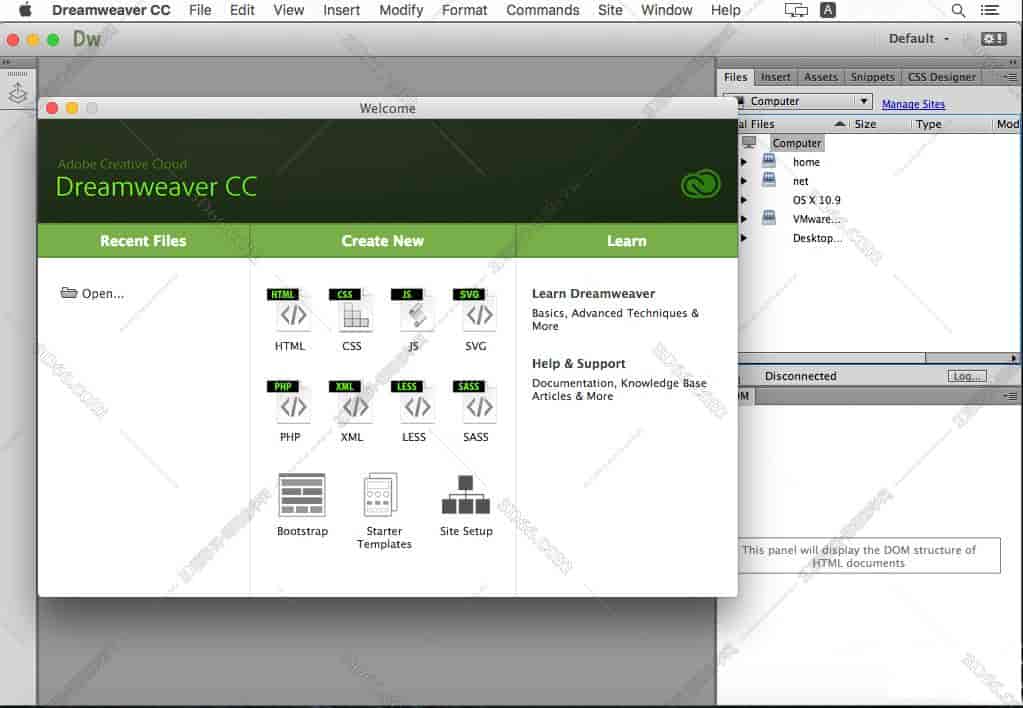Screen dimensions: 1023x708
Task: Create a new PHP file
Action: 290,404
